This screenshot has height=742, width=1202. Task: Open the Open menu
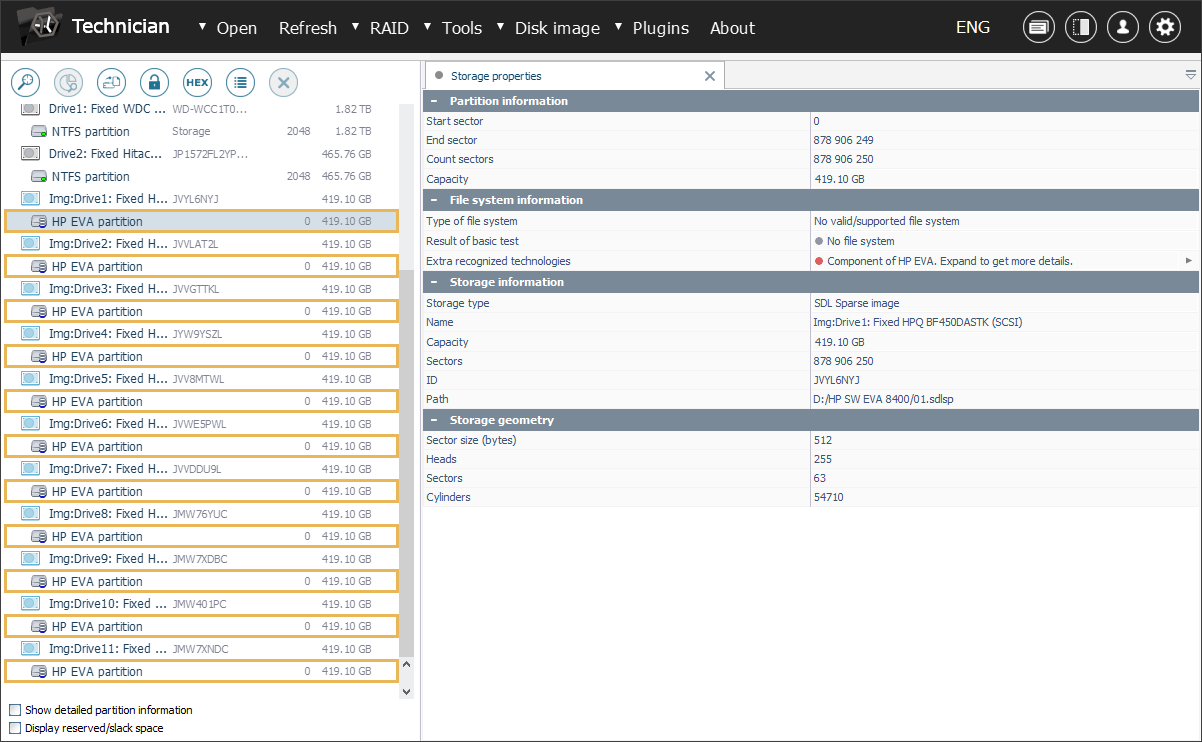point(237,28)
